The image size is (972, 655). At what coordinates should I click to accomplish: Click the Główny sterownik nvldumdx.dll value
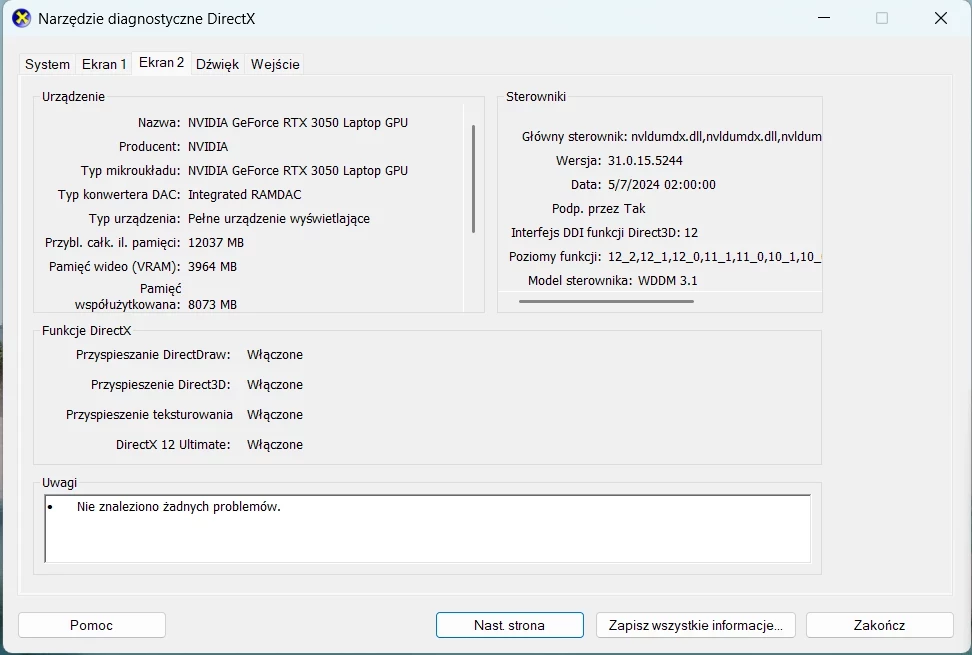pos(726,137)
